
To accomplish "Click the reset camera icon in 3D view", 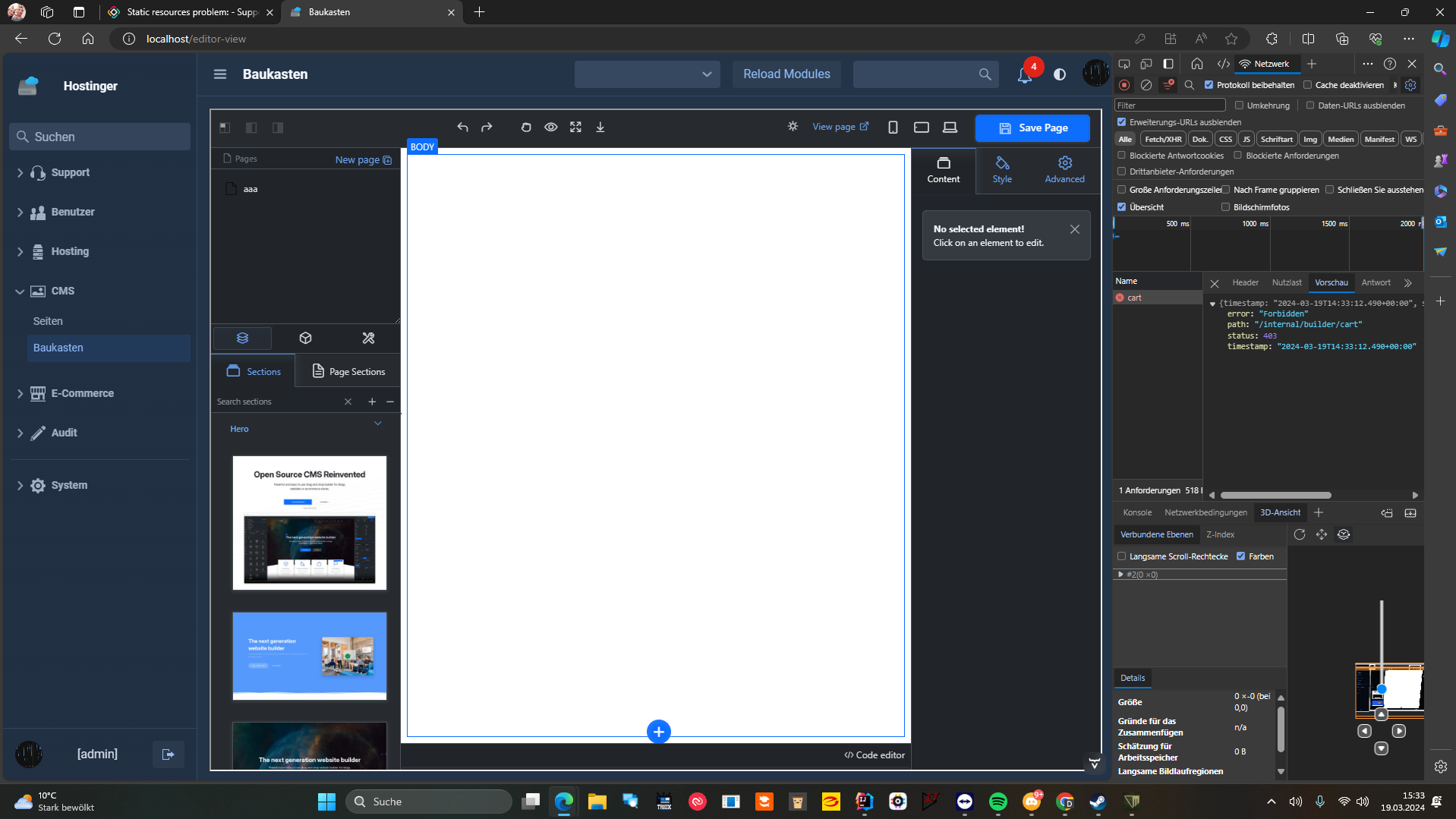I will pyautogui.click(x=1300, y=534).
